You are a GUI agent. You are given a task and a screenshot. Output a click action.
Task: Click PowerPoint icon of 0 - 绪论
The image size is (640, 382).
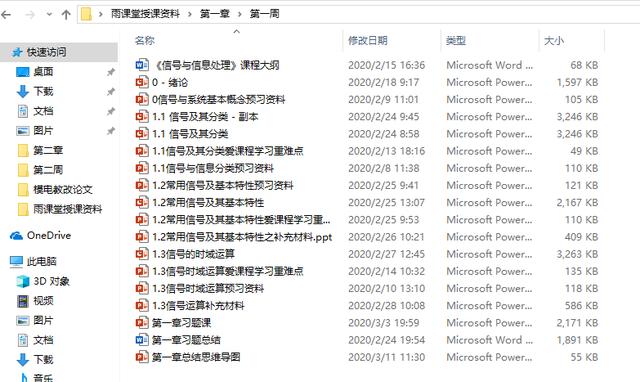tap(142, 82)
